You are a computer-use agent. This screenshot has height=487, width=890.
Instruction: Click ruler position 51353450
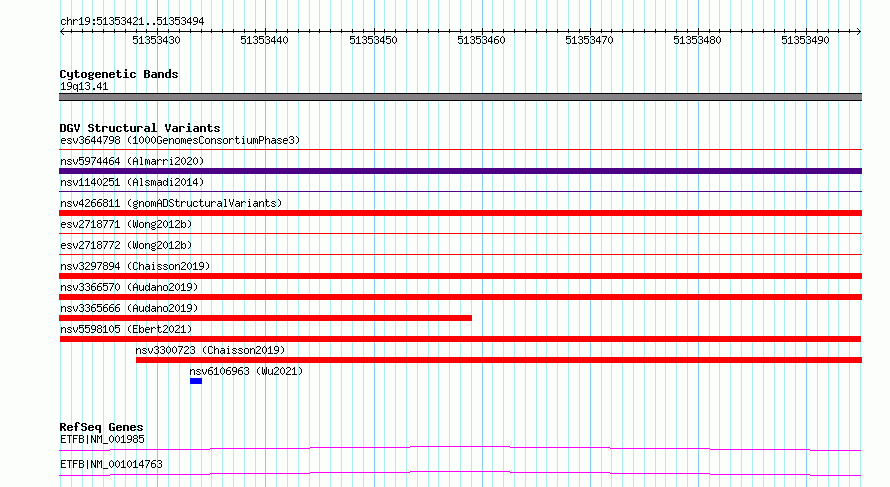373,40
